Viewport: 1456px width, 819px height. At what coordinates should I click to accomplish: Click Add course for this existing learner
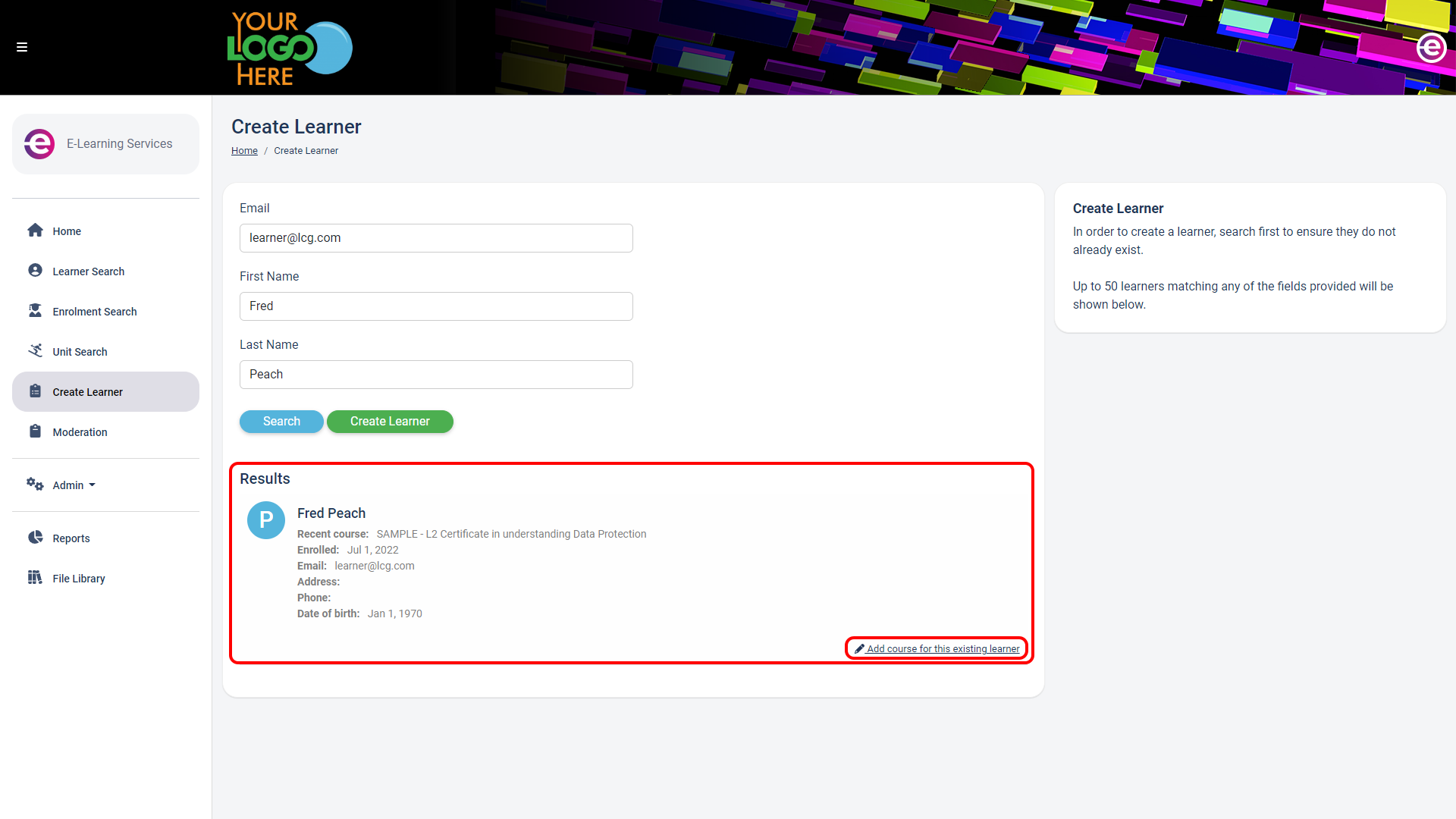coord(937,649)
